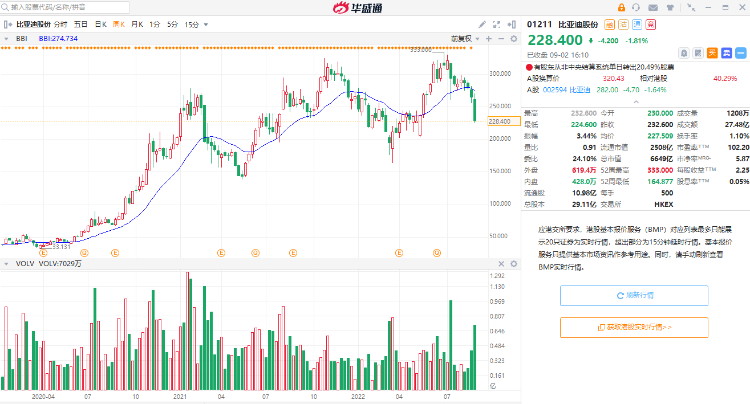Click the red 窝 badge
This screenshot has height=404, width=750.
651,24
